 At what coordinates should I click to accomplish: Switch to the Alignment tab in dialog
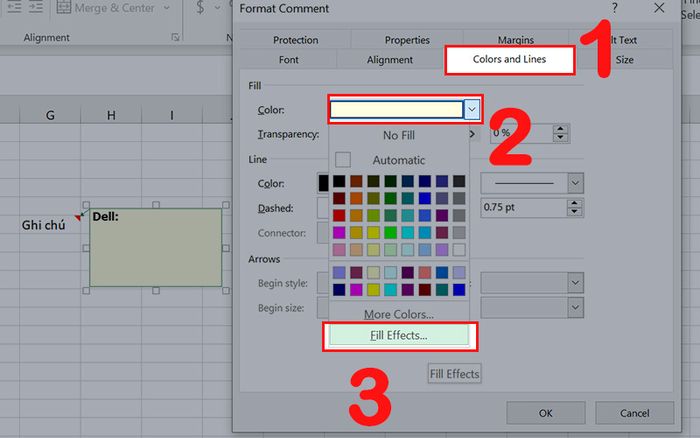point(390,59)
